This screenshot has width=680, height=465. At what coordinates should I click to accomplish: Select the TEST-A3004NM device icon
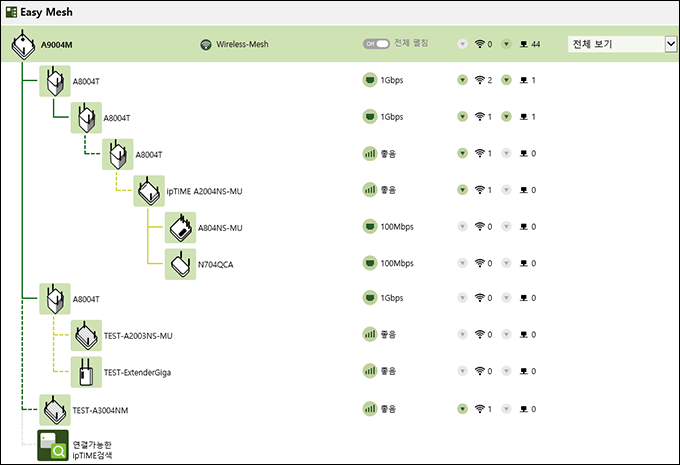55,410
